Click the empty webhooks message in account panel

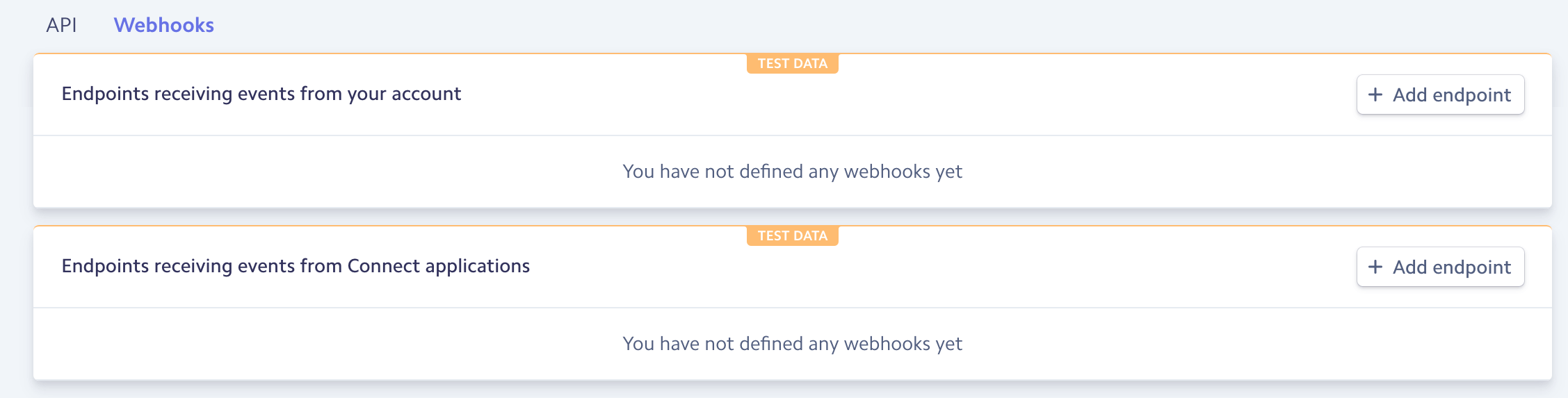pyautogui.click(x=792, y=172)
